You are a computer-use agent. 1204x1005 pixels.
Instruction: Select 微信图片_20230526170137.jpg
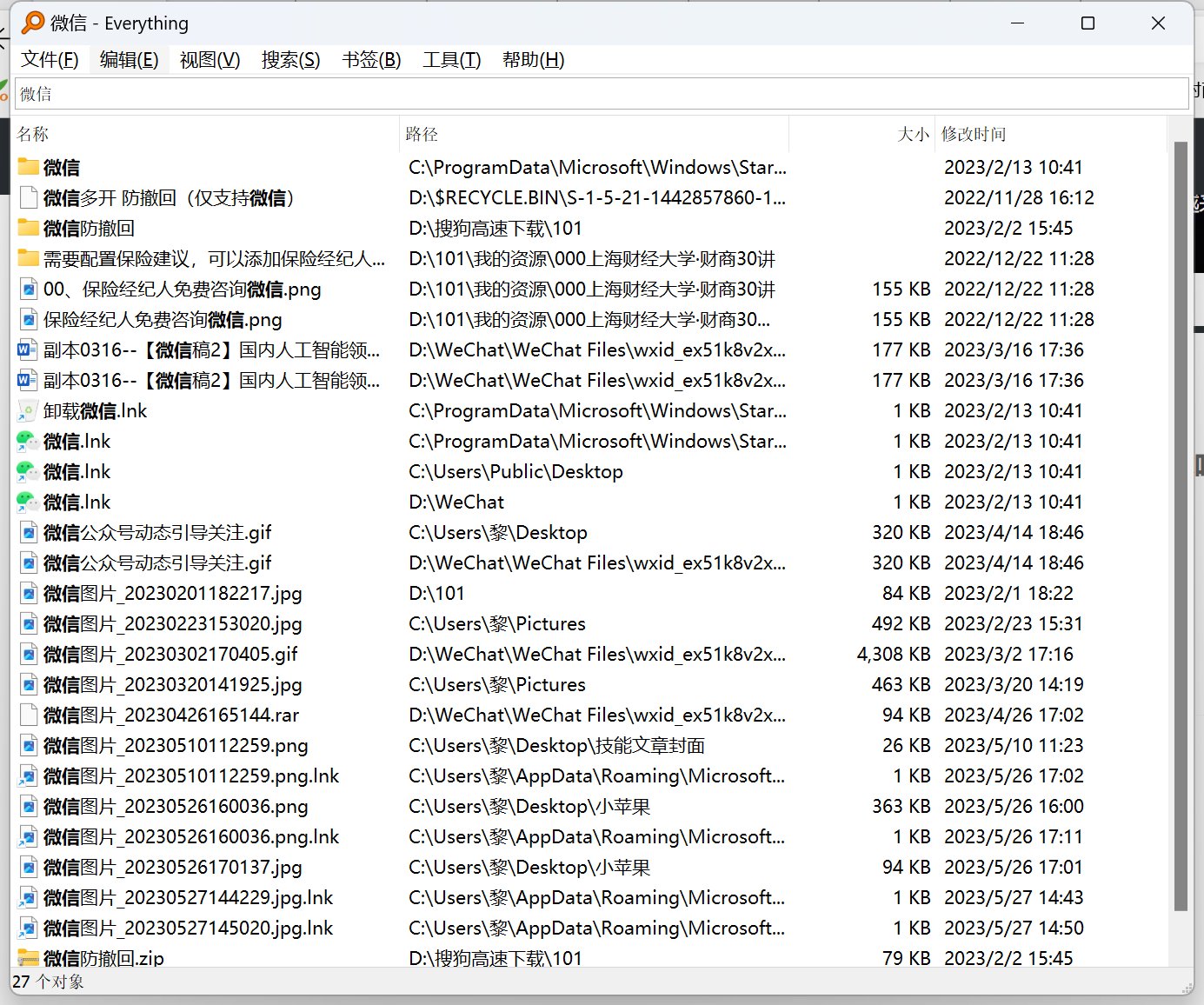coord(173,867)
